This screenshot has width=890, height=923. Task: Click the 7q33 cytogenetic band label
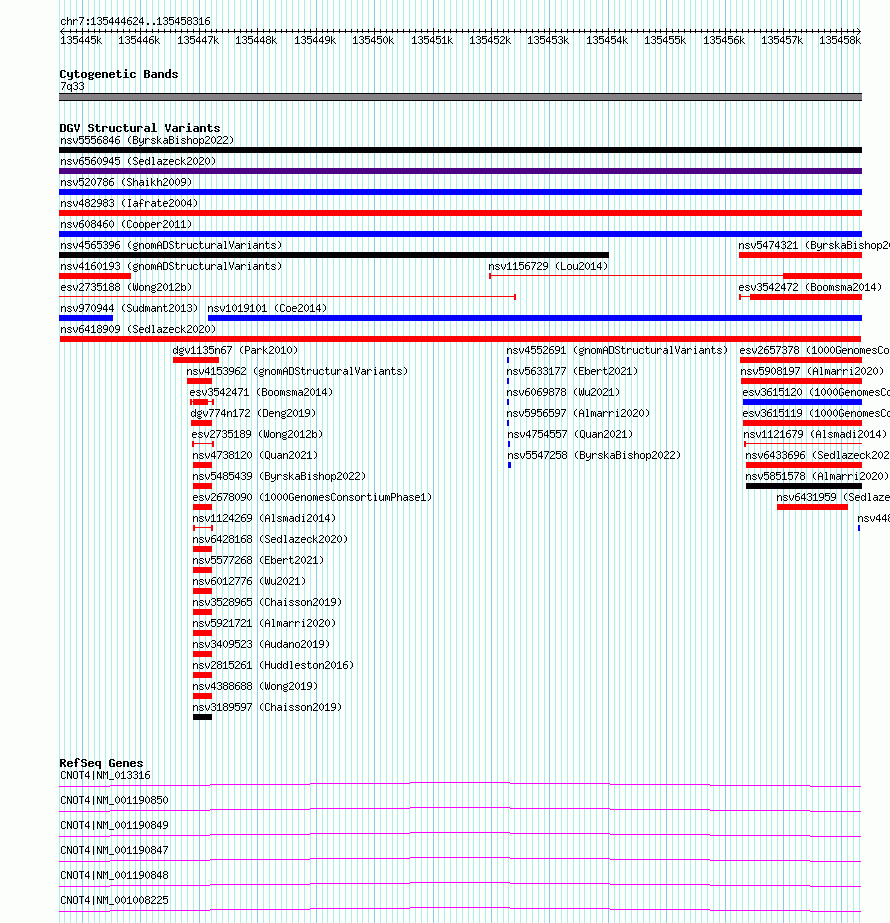click(72, 87)
